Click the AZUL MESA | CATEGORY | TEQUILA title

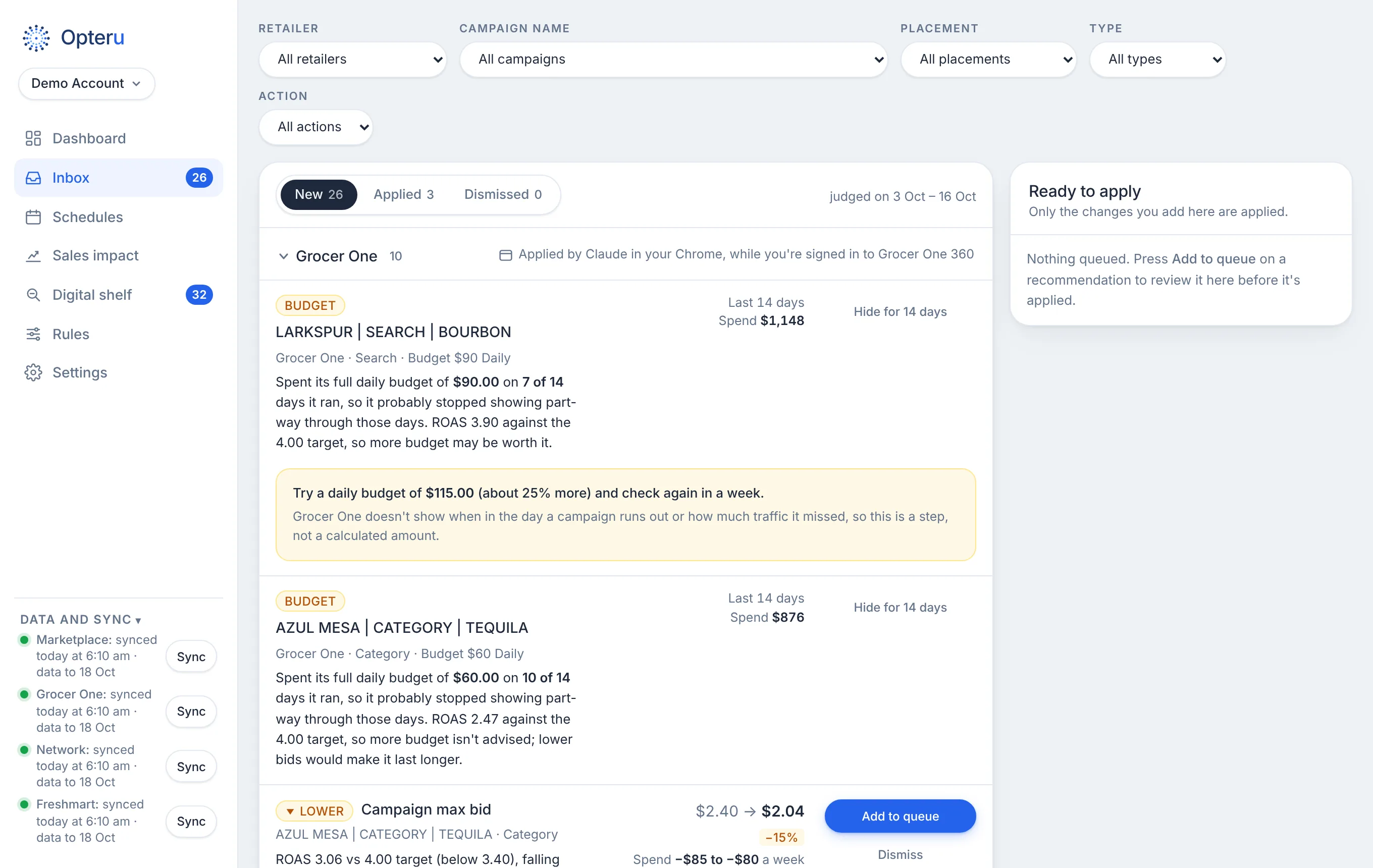(x=401, y=627)
